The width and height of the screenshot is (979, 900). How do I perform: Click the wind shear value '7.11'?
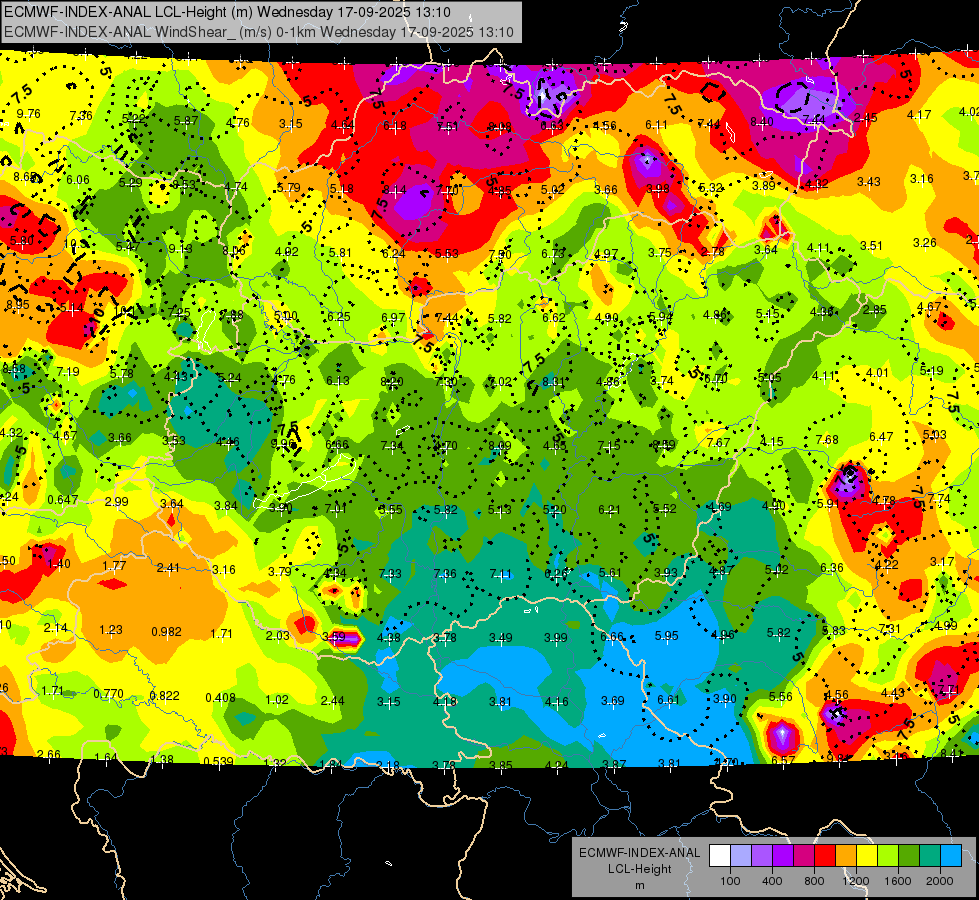pyautogui.click(x=500, y=573)
